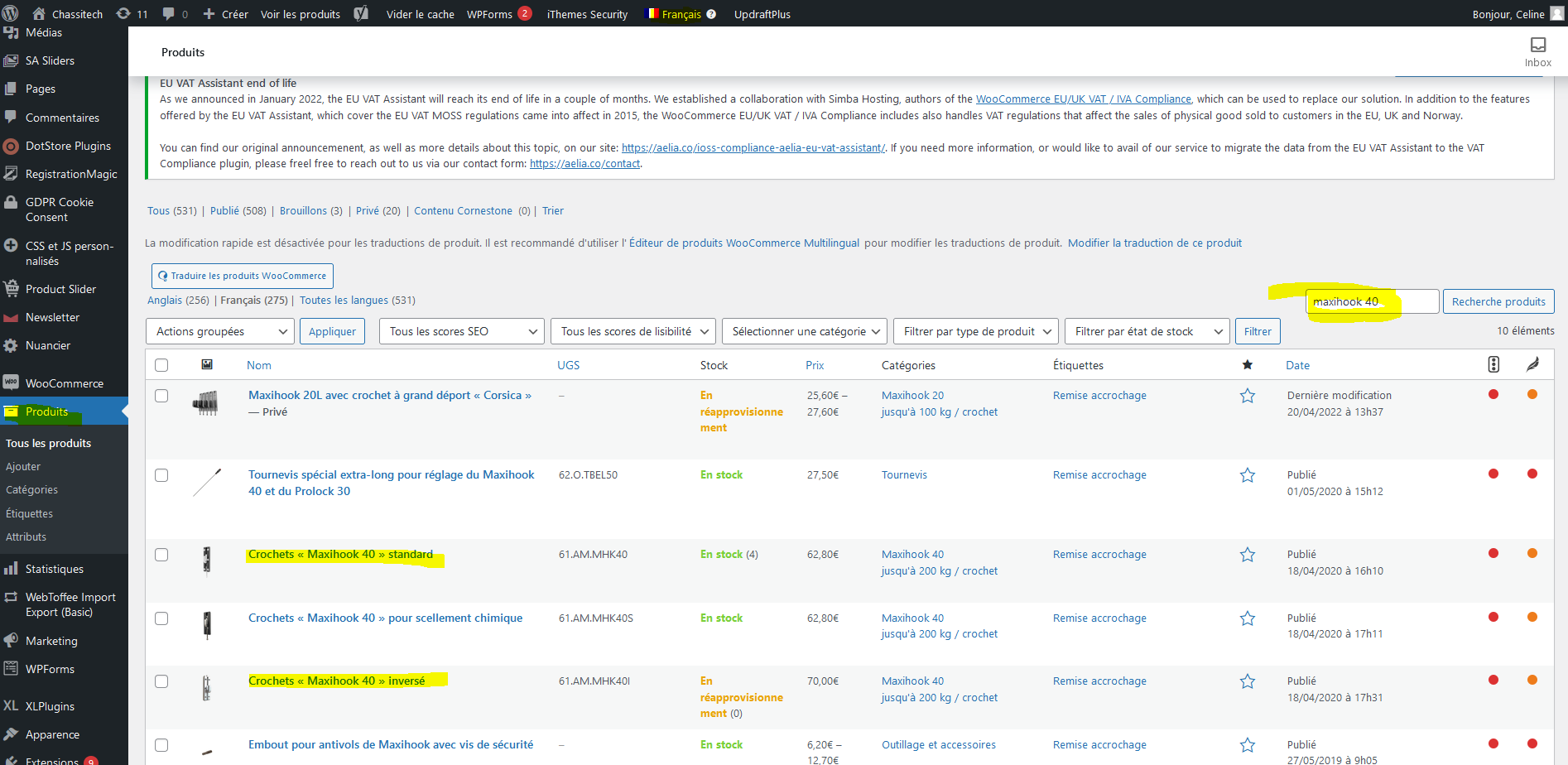Open iThemes Security in admin bar

[587, 14]
